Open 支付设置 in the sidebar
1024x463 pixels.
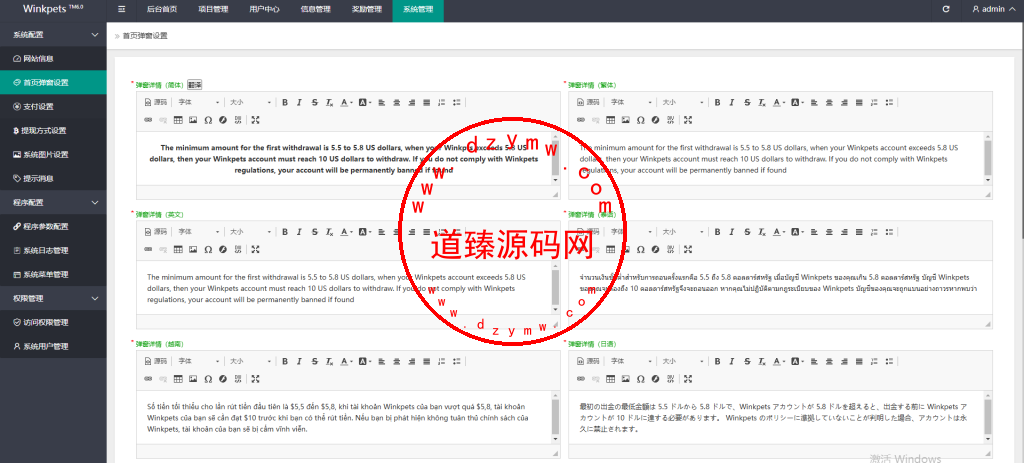53,106
